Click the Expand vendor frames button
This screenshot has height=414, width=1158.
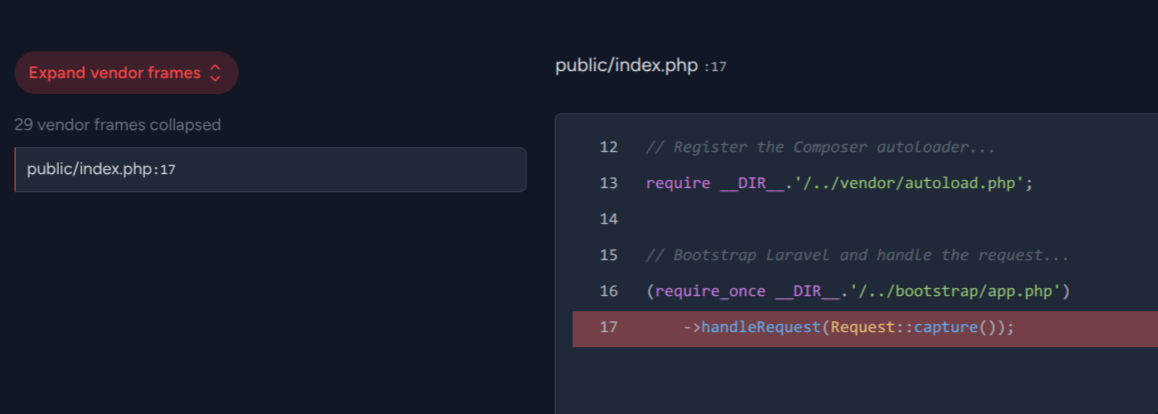click(115, 73)
